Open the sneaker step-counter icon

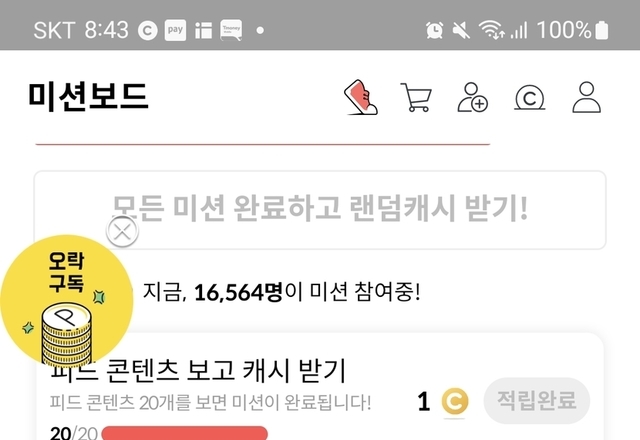coord(361,97)
